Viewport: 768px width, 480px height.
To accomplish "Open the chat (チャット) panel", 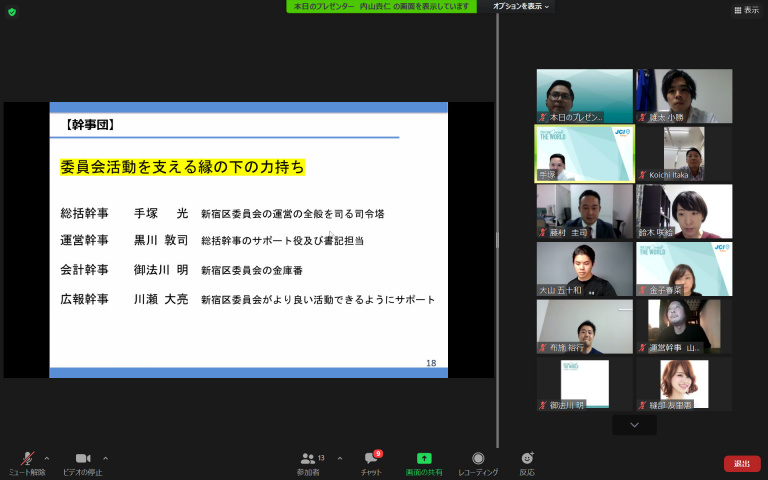I will (371, 459).
